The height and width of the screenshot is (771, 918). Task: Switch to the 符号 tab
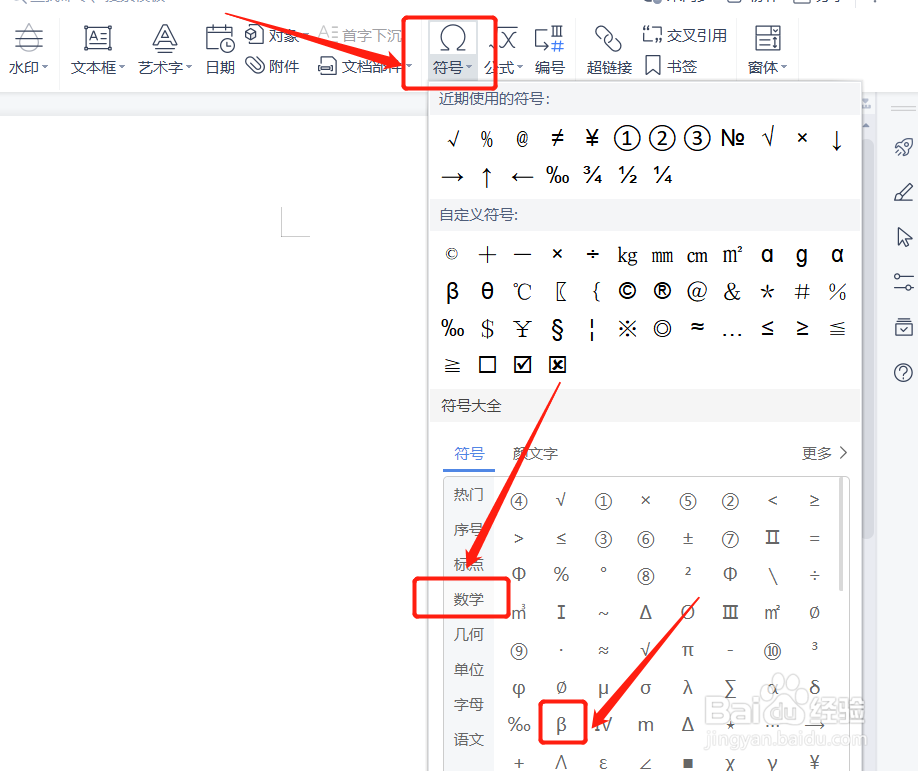coord(469,454)
